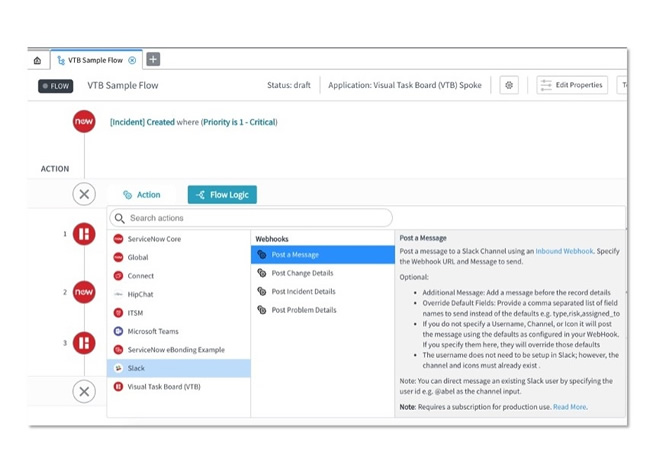This screenshot has height=470, width=650.
Task: Choose the Global category
Action: pos(179,257)
